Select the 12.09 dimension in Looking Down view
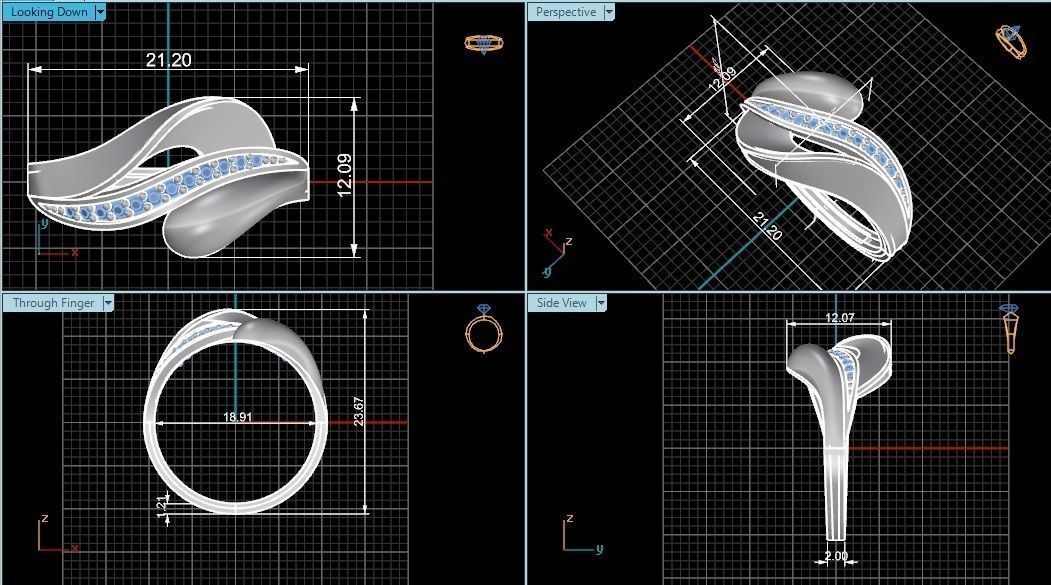The image size is (1051, 585). pos(344,176)
